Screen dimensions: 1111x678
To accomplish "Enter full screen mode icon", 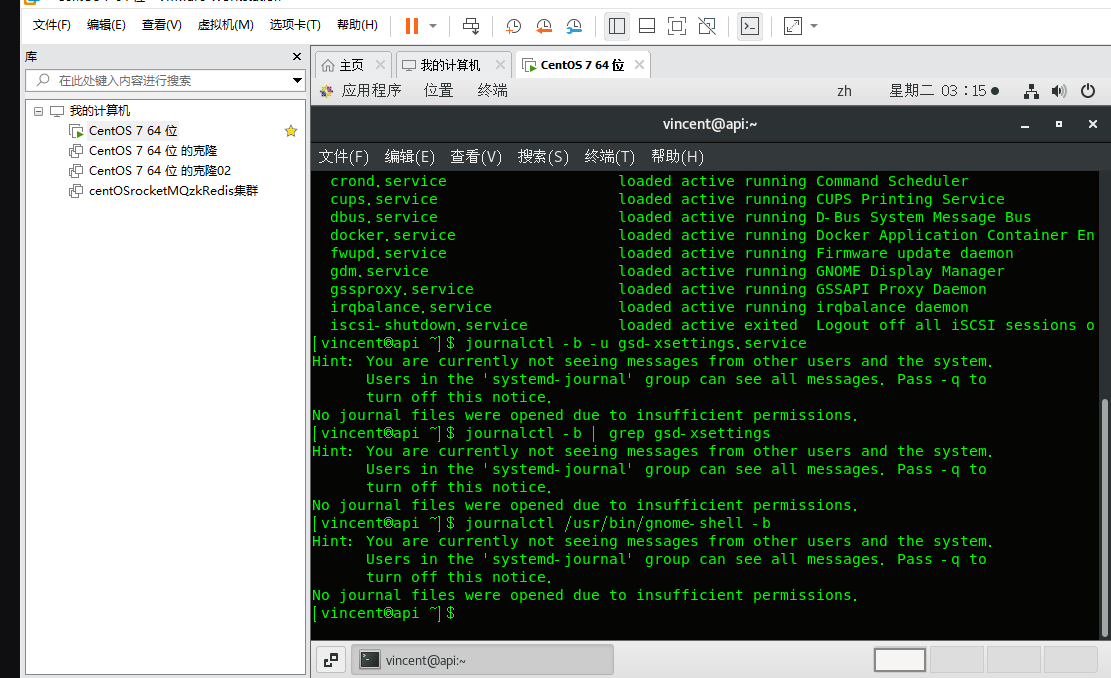I will click(677, 26).
